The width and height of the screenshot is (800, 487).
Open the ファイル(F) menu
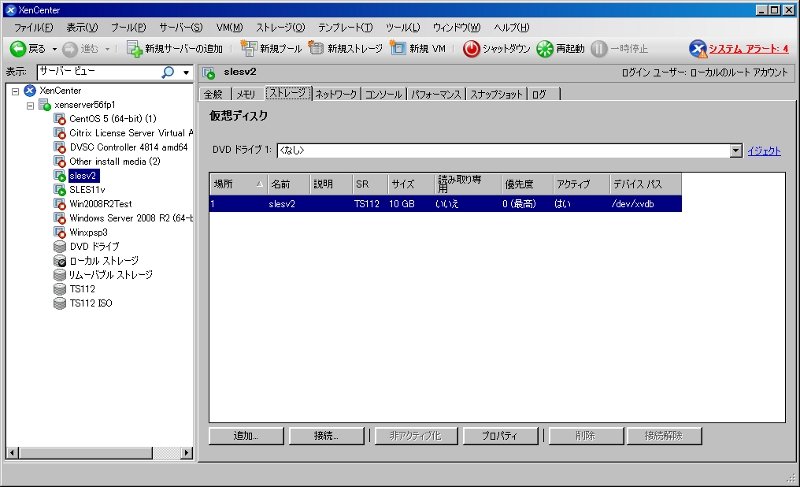(34, 28)
